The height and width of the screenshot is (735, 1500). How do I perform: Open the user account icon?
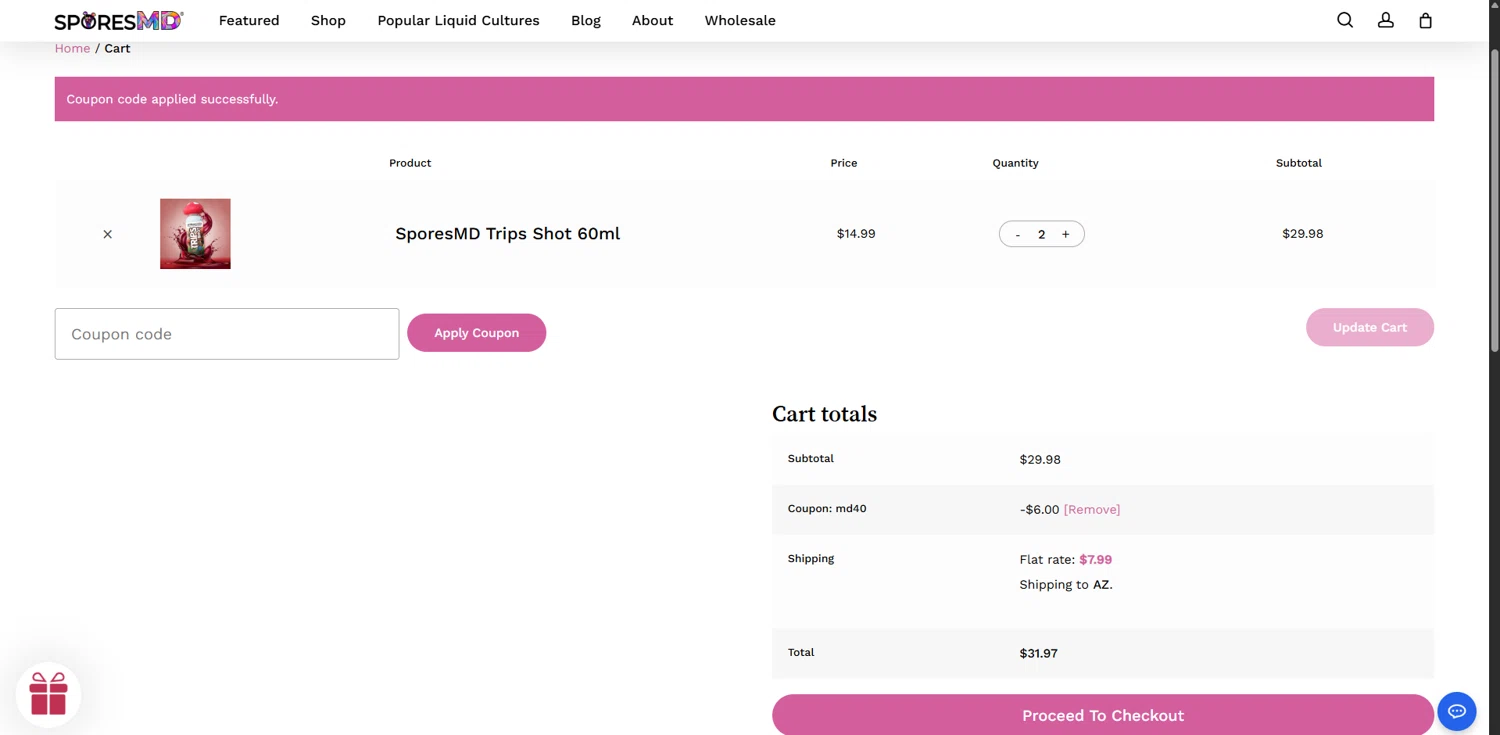(x=1386, y=20)
